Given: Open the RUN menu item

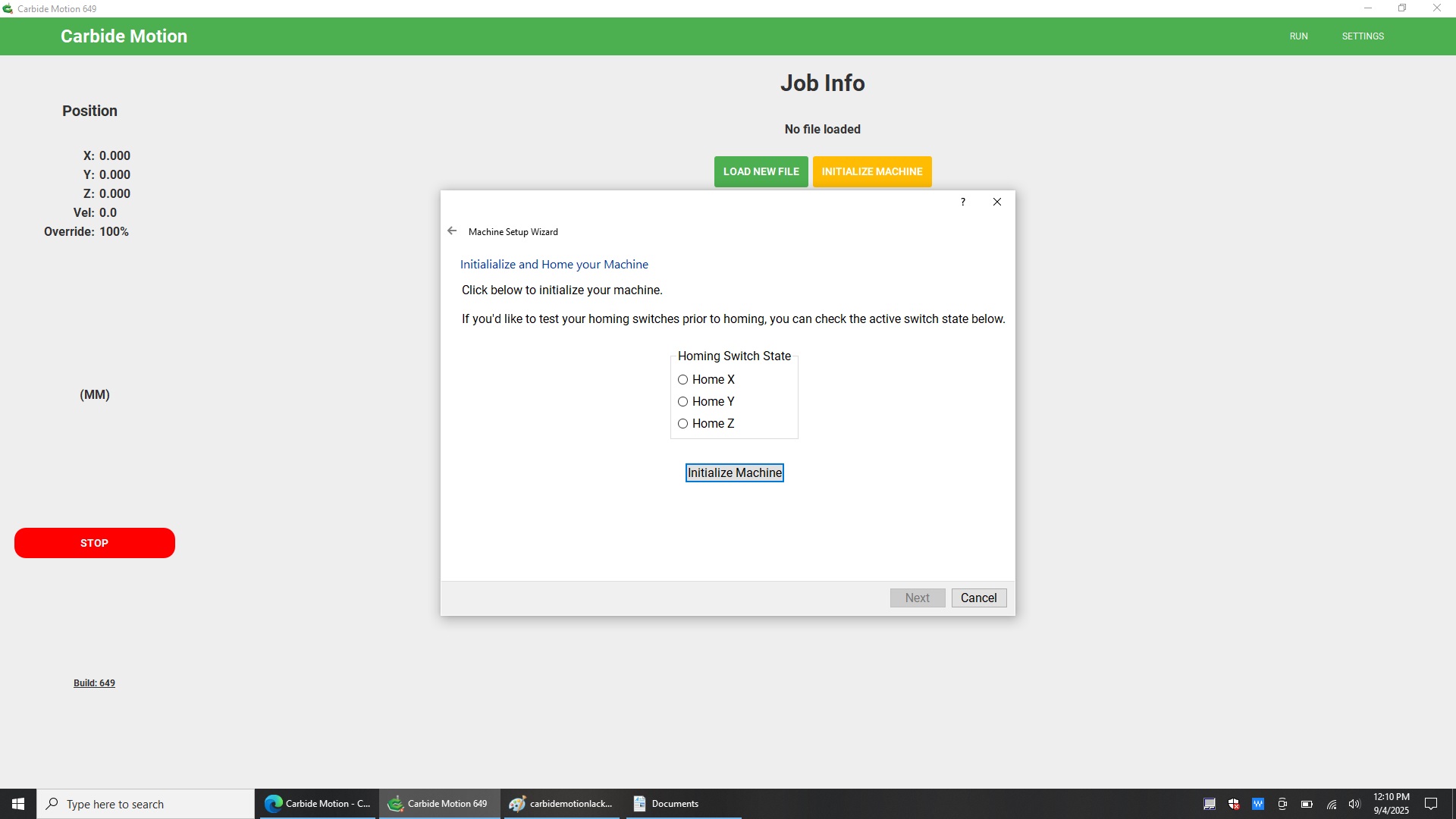Looking at the screenshot, I should pos(1298,36).
